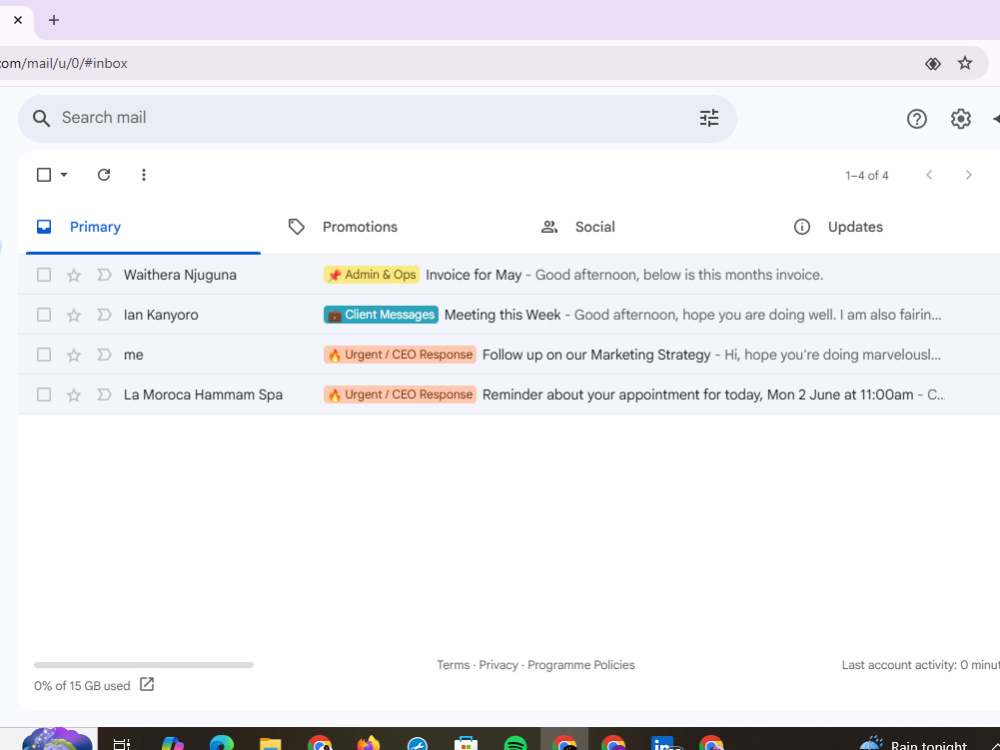Click the Admin & Ops label
This screenshot has height=750, width=1000.
[371, 275]
